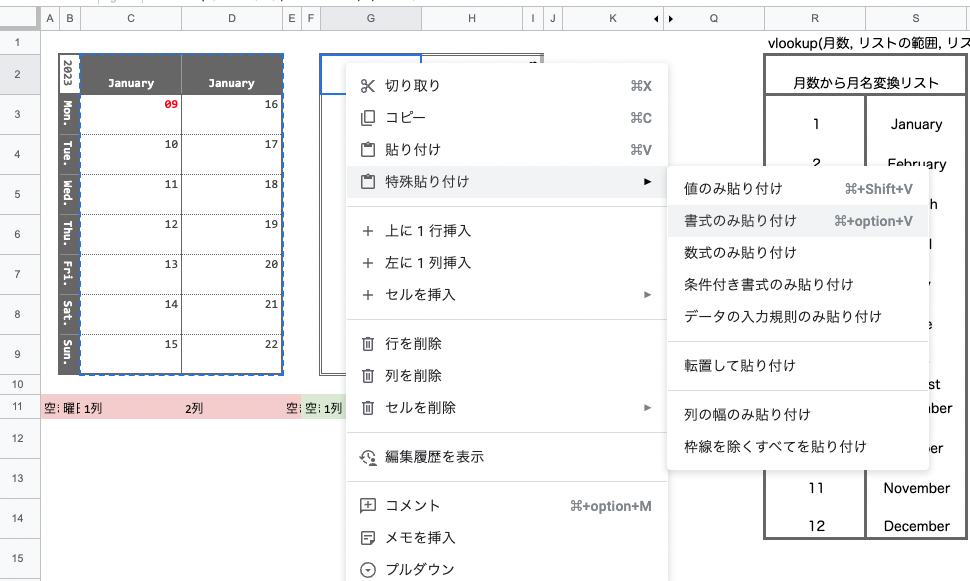
Task: Expand hidden columns with the right arrow before Q
Action: pos(671,19)
